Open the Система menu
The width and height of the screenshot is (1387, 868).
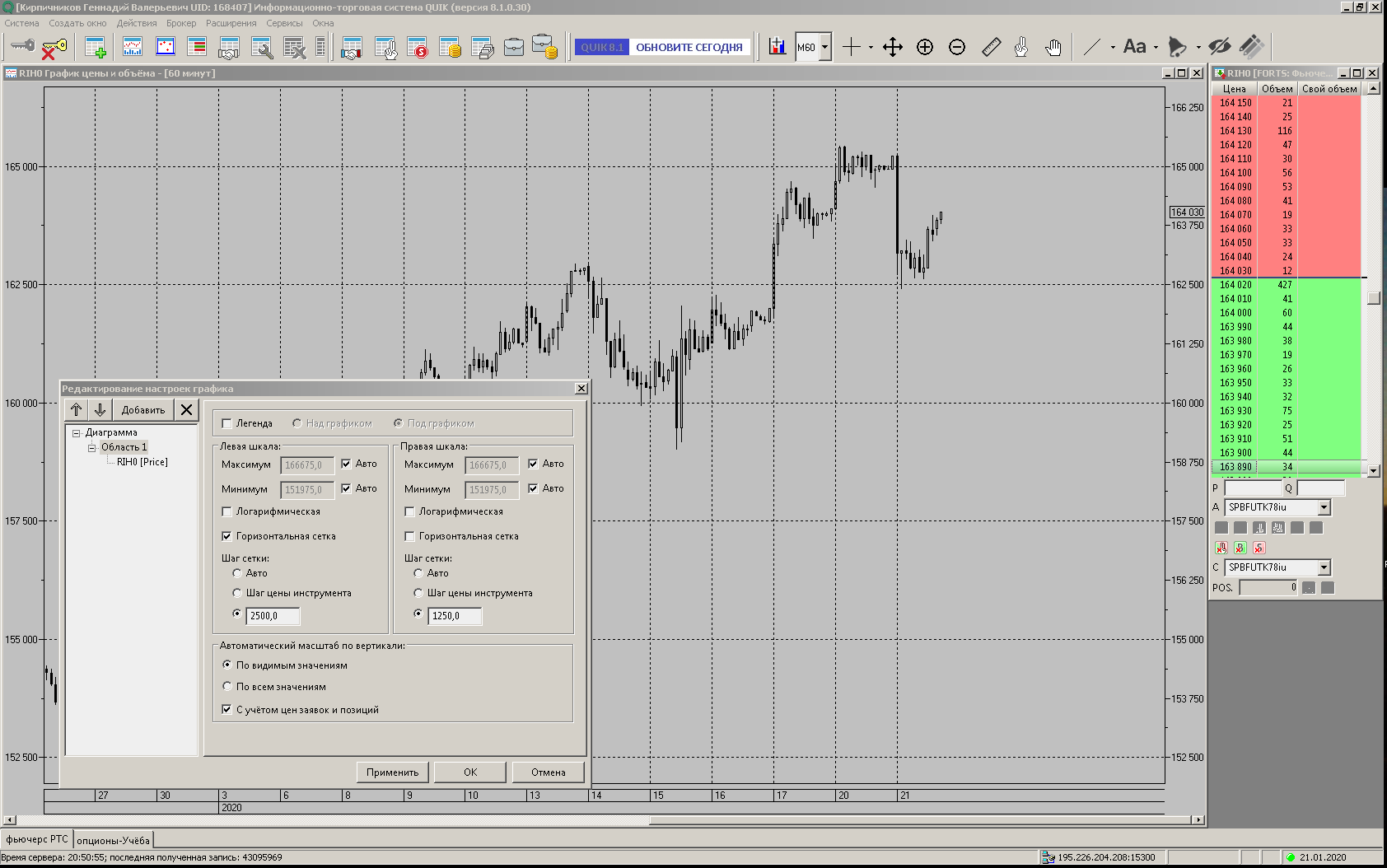tap(22, 23)
